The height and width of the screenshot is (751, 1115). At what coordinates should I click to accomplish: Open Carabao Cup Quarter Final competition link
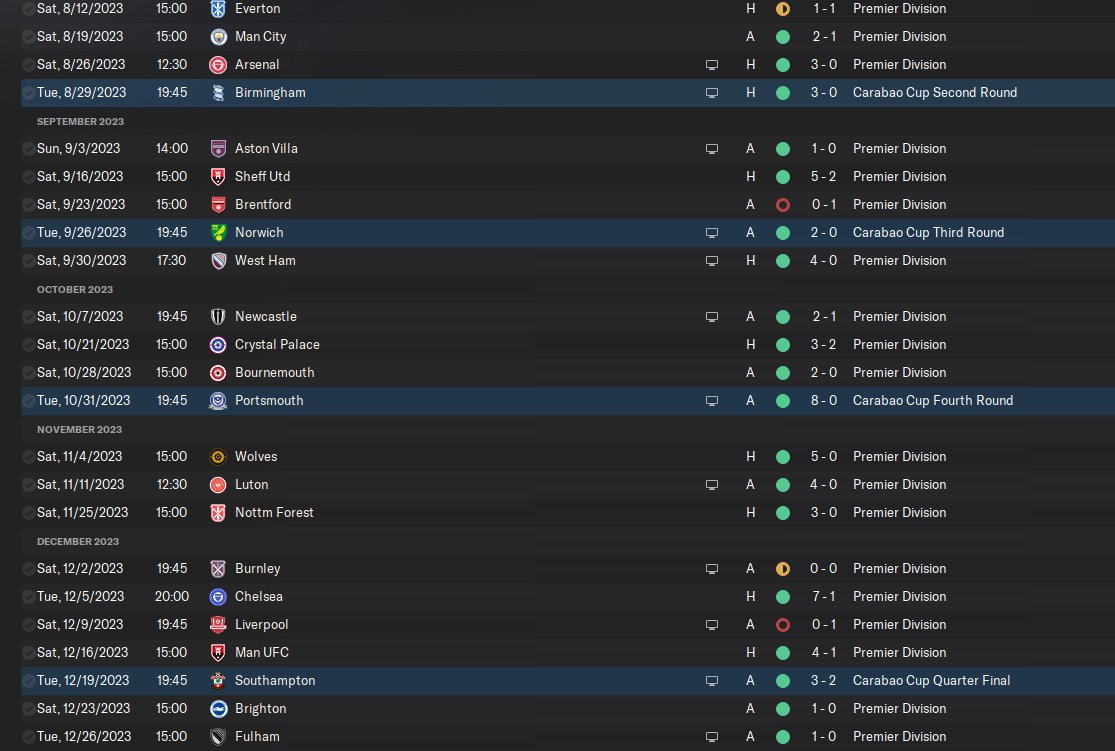click(x=931, y=680)
